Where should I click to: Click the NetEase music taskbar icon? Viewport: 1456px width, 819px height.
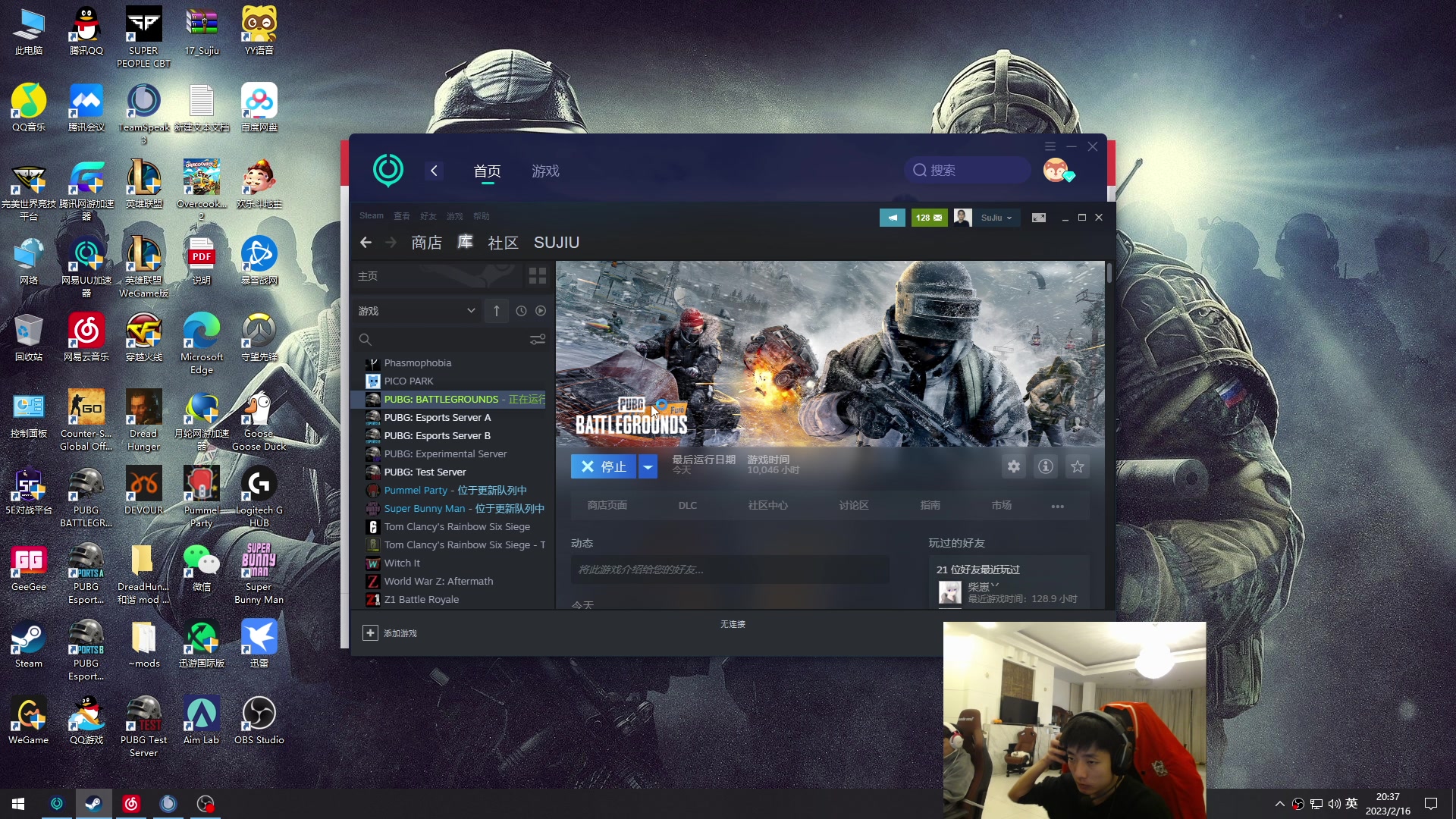[131, 804]
